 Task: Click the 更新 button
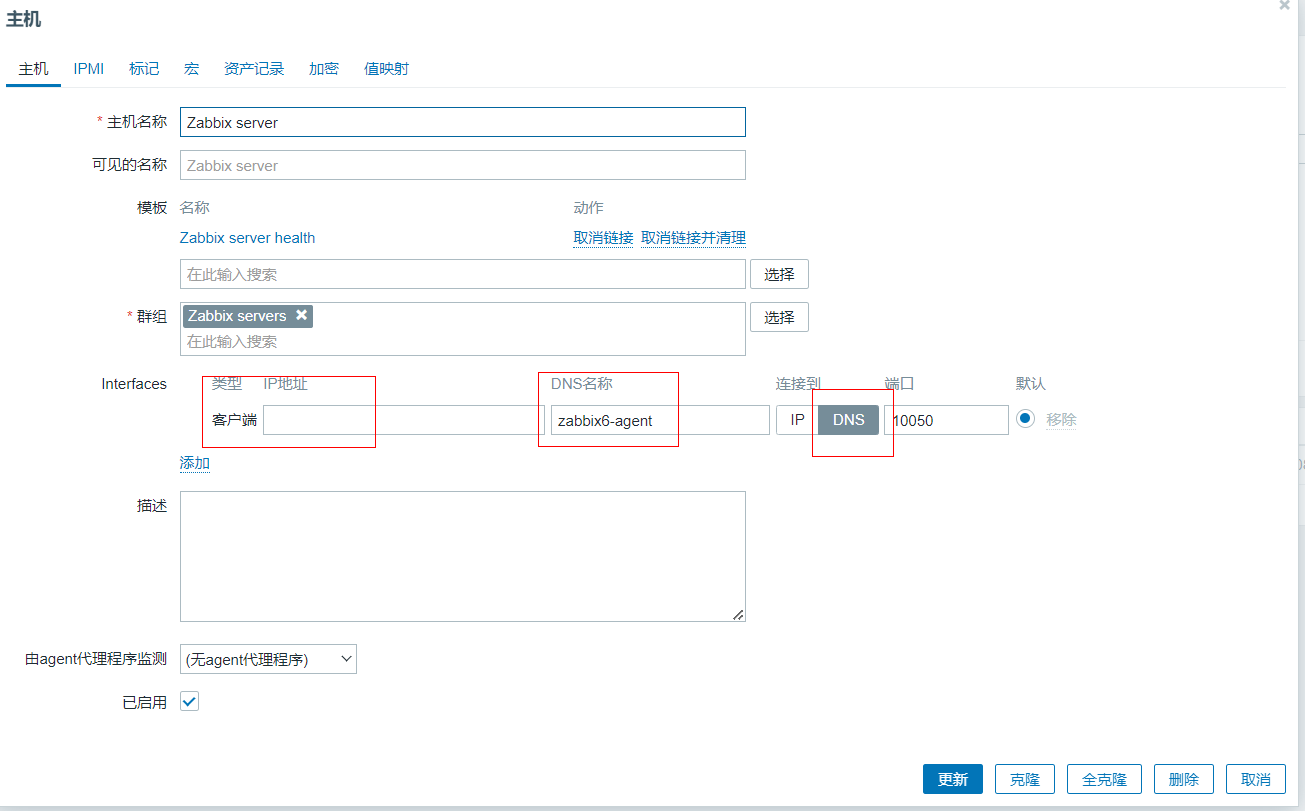pos(953,779)
